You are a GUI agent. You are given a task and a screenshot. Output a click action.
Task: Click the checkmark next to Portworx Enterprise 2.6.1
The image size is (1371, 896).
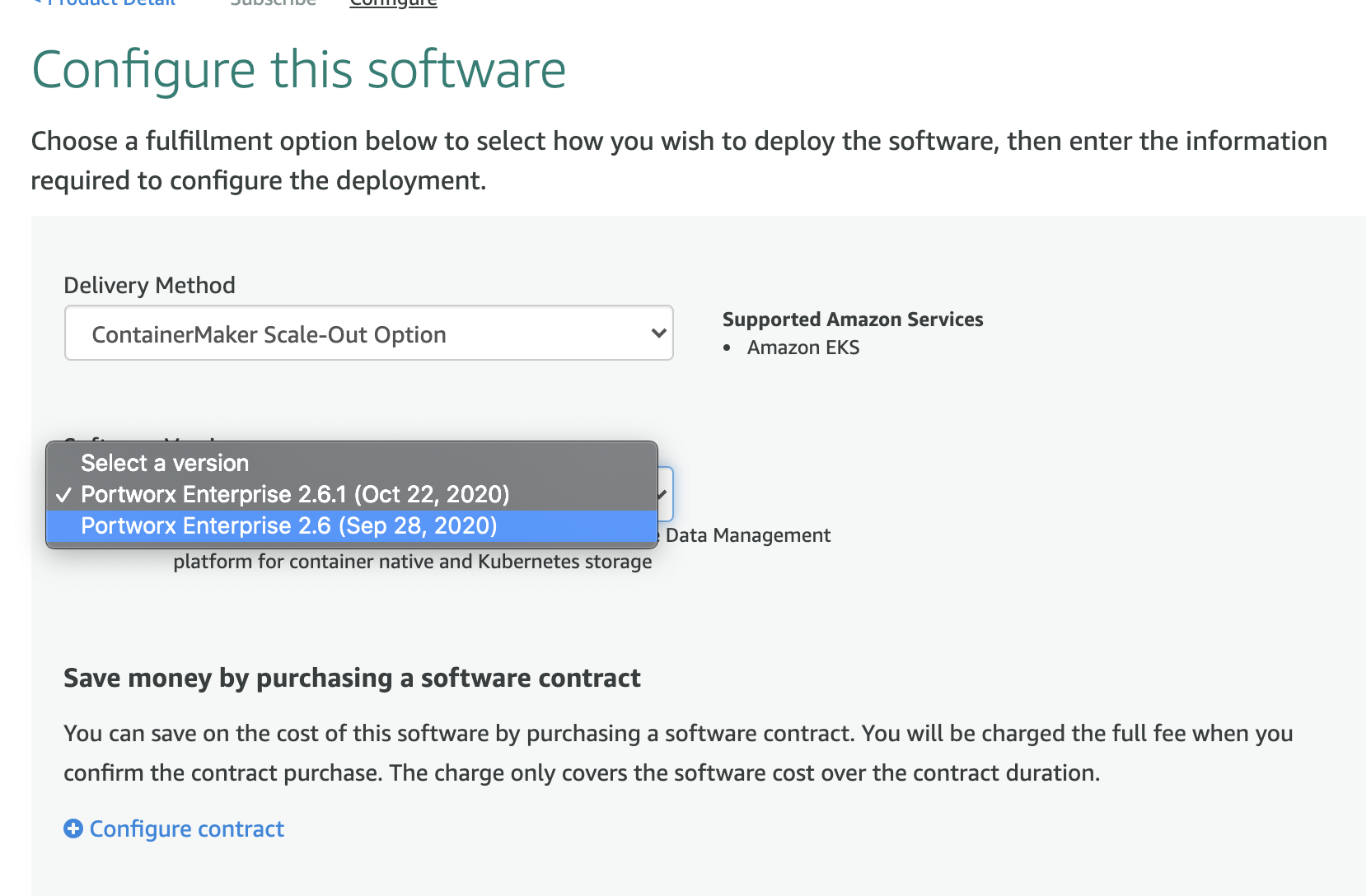click(x=63, y=495)
